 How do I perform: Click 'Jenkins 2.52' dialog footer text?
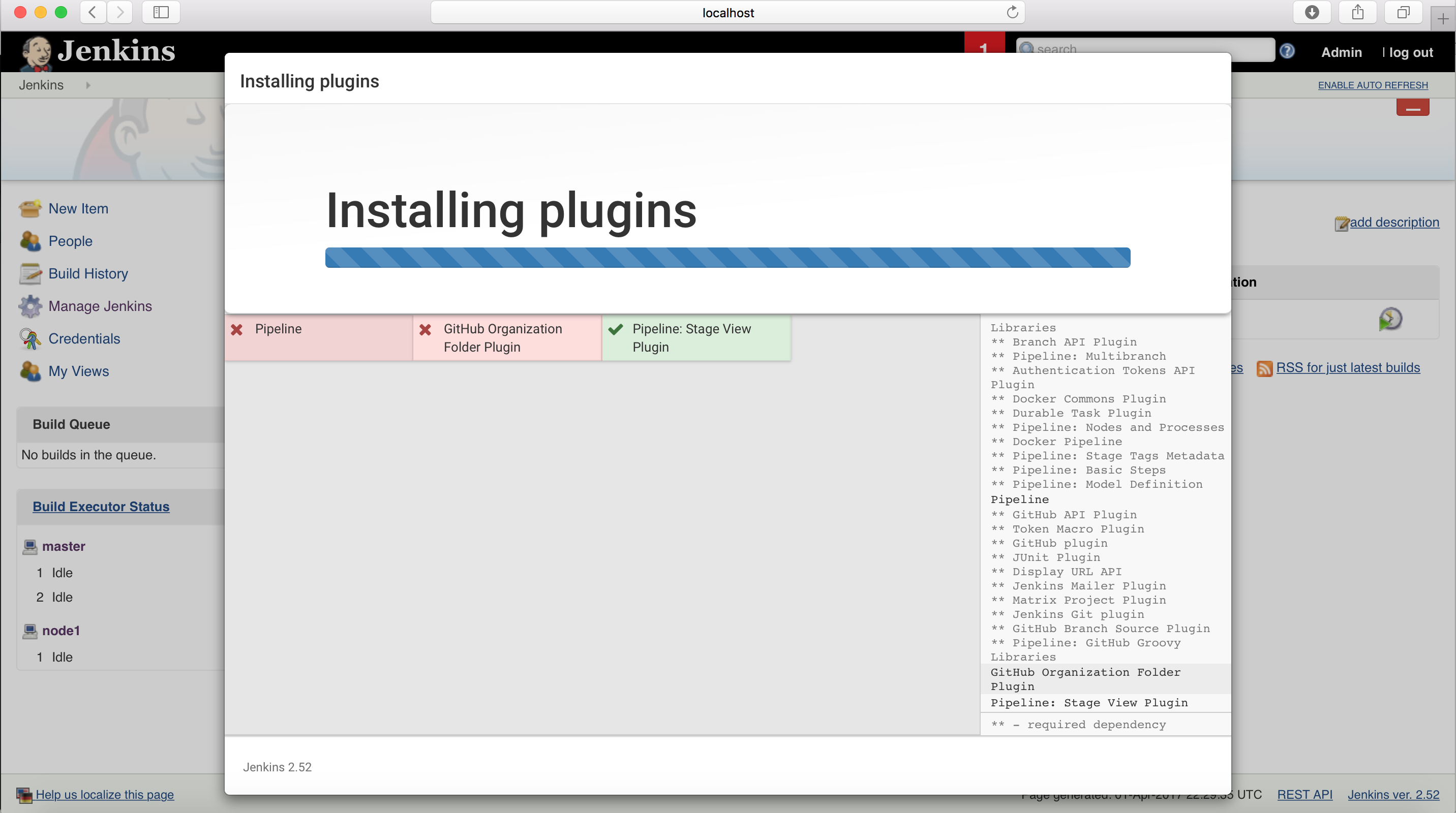tap(277, 767)
